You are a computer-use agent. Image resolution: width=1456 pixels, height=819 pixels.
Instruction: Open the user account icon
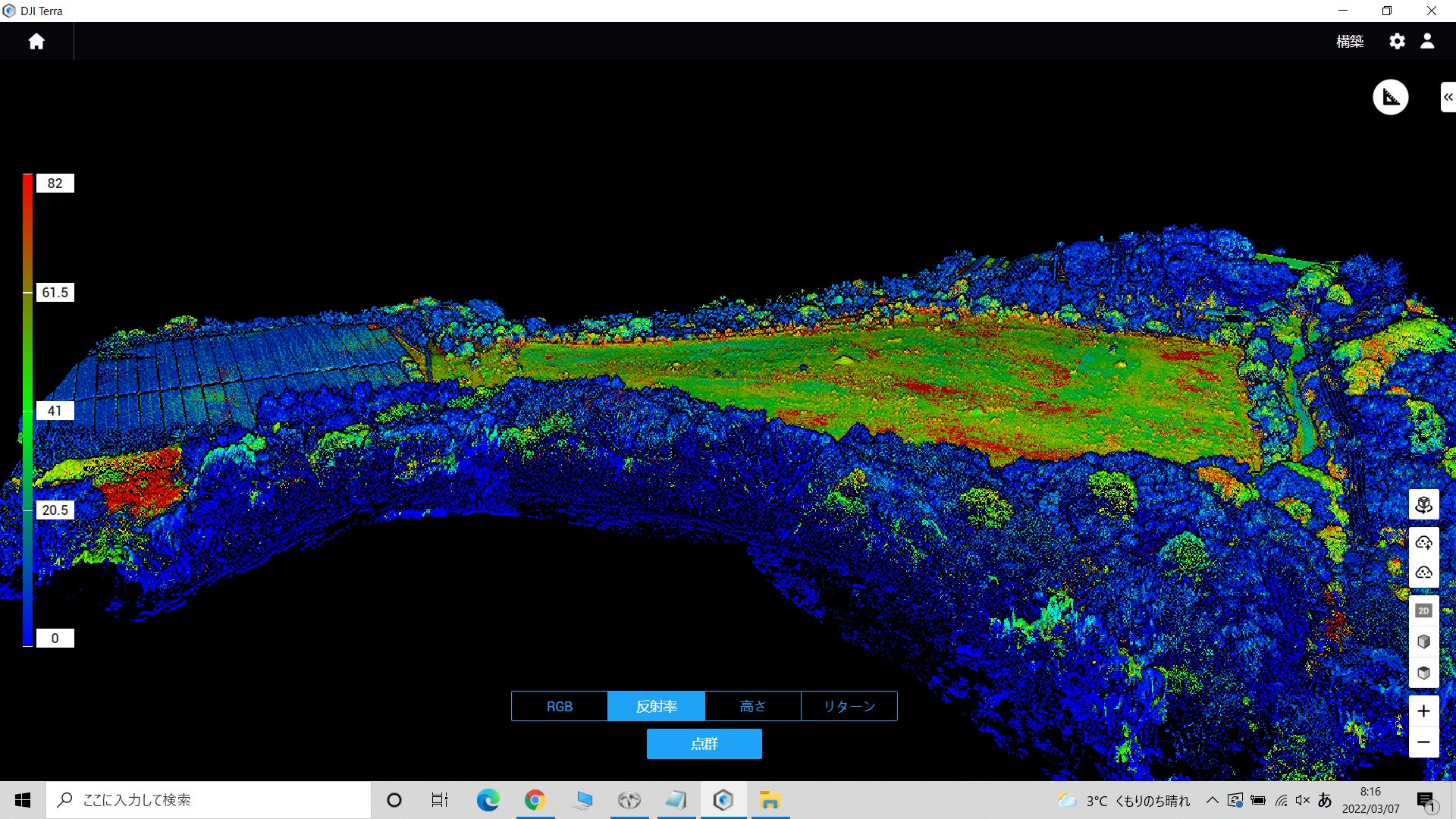point(1427,42)
